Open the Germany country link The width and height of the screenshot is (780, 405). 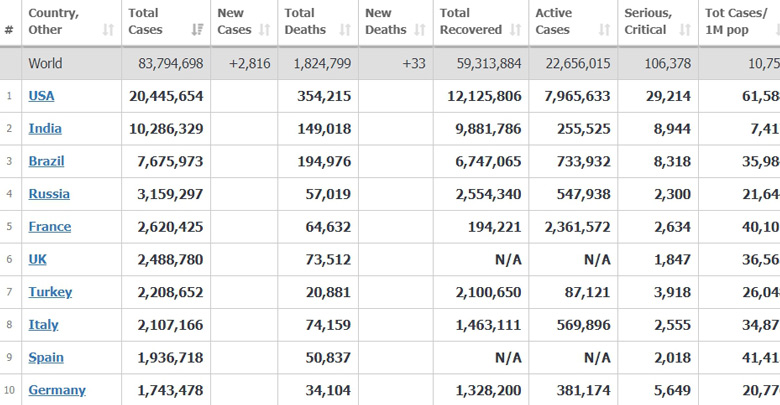(x=57, y=390)
